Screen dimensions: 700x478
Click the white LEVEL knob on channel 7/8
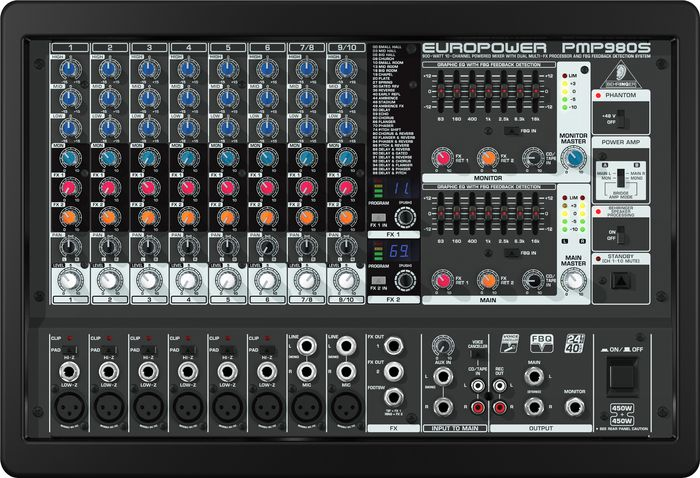click(306, 280)
